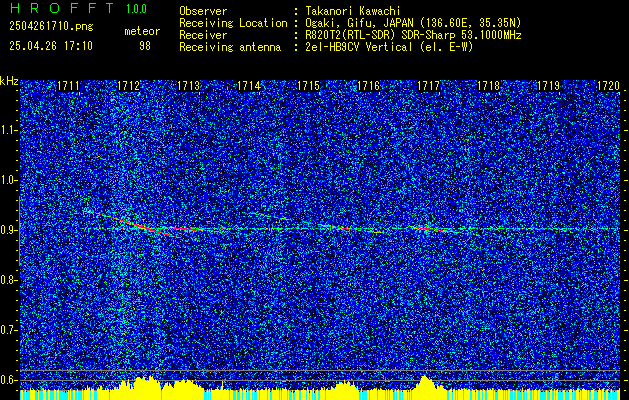Click the meteor count label
Viewport: 629px width, 400px height.
(142, 31)
